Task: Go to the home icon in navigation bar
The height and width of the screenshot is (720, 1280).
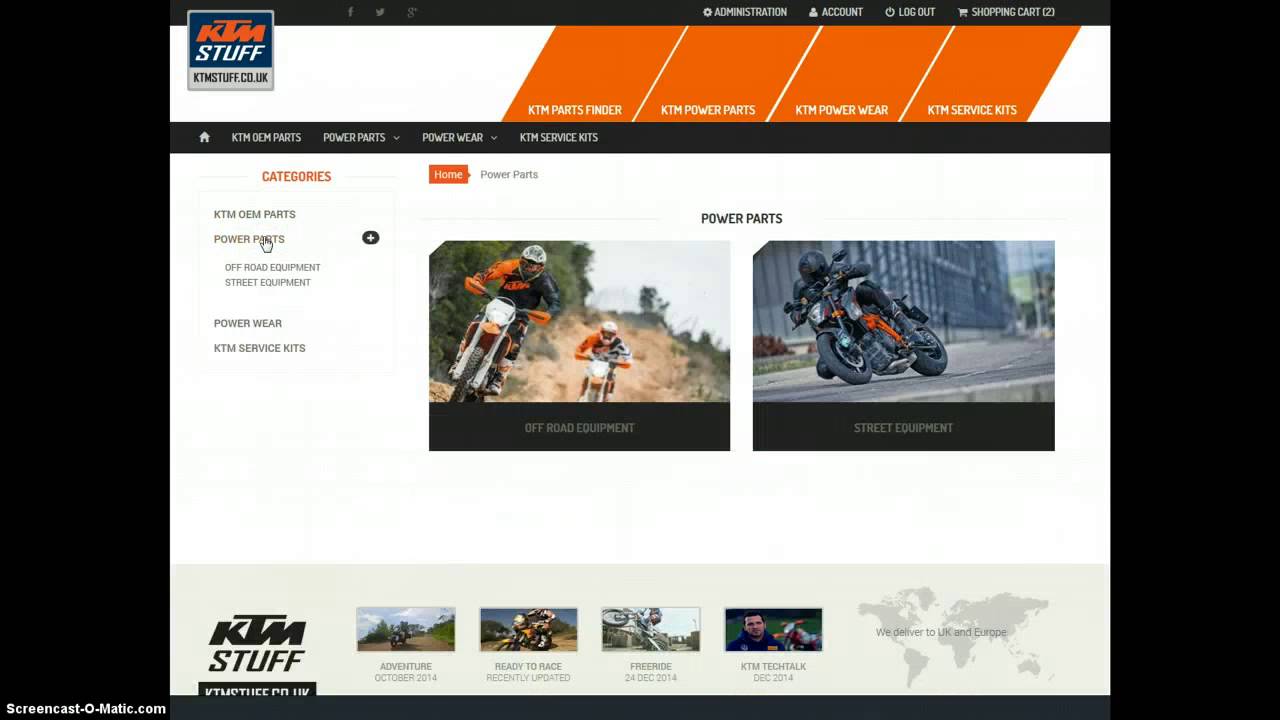Action: click(x=204, y=137)
